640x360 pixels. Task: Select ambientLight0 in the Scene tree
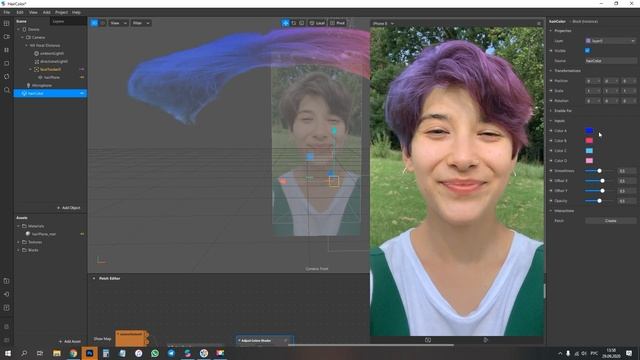coord(51,53)
